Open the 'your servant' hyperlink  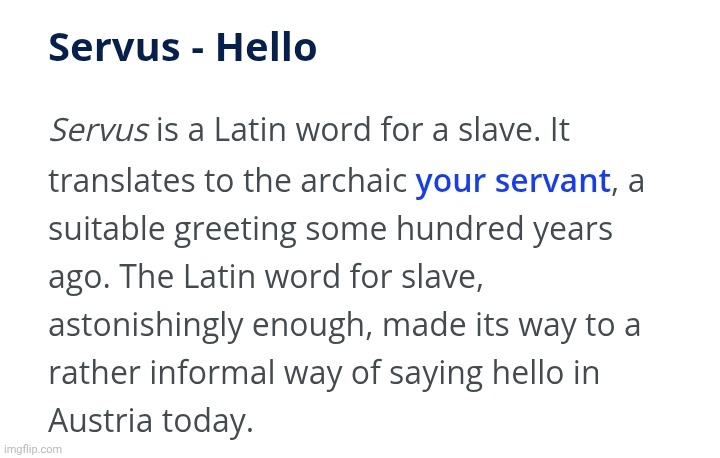click(x=512, y=181)
